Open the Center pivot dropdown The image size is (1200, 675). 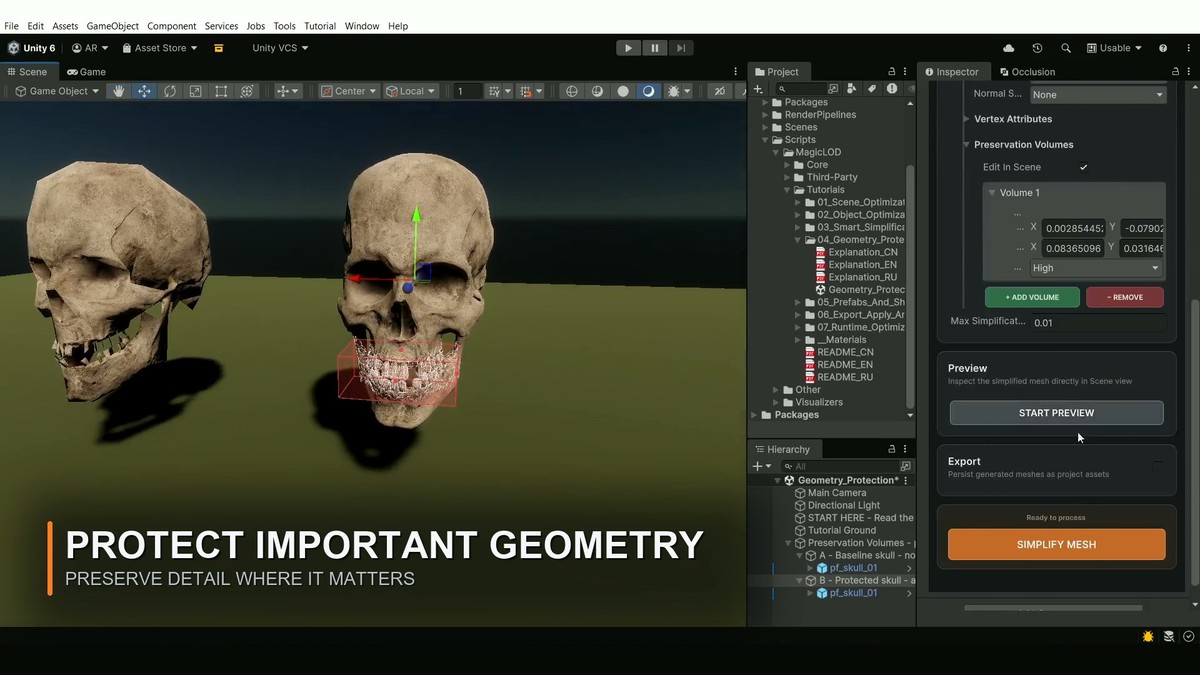click(x=348, y=91)
